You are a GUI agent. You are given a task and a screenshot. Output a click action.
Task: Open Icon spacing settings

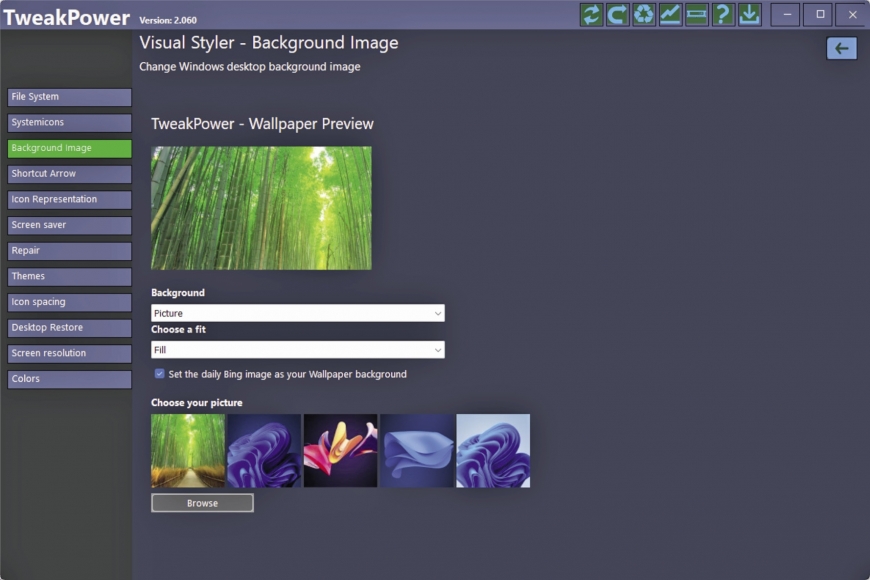point(69,302)
